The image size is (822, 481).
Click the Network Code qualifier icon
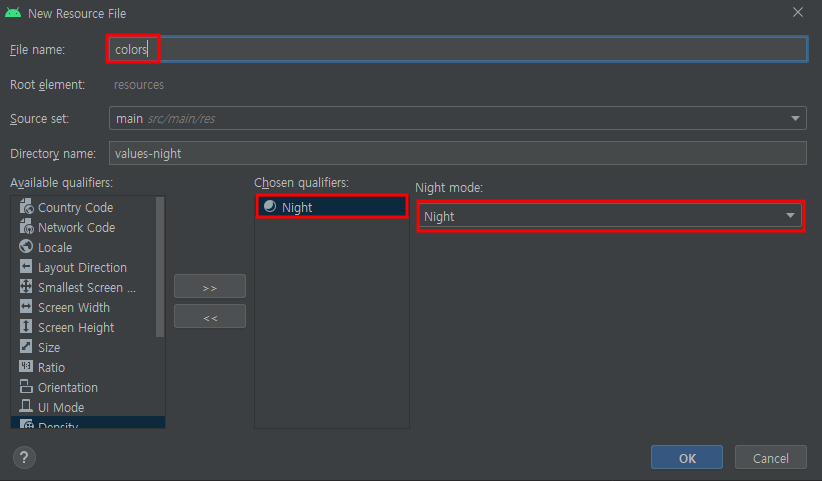[x=26, y=227]
